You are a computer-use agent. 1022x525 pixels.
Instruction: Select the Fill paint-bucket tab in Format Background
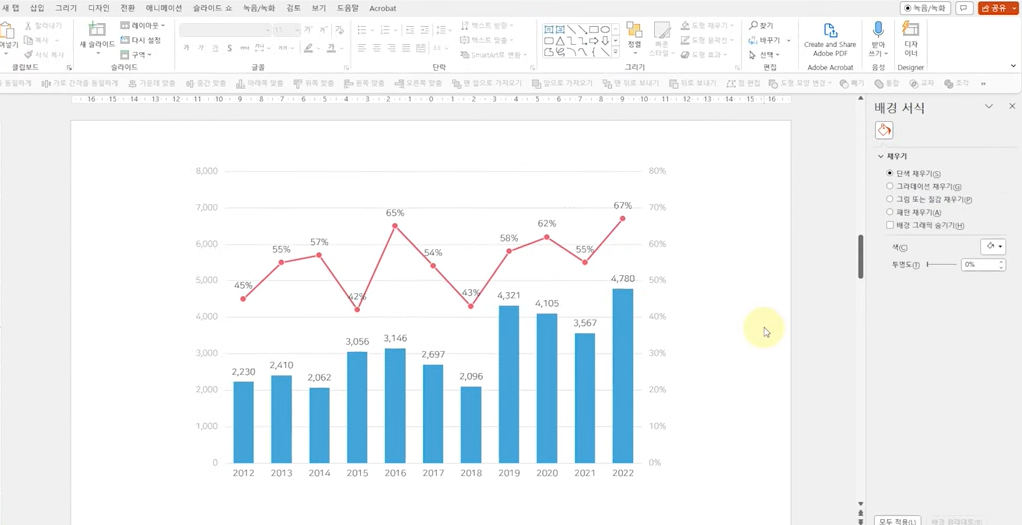coord(884,130)
